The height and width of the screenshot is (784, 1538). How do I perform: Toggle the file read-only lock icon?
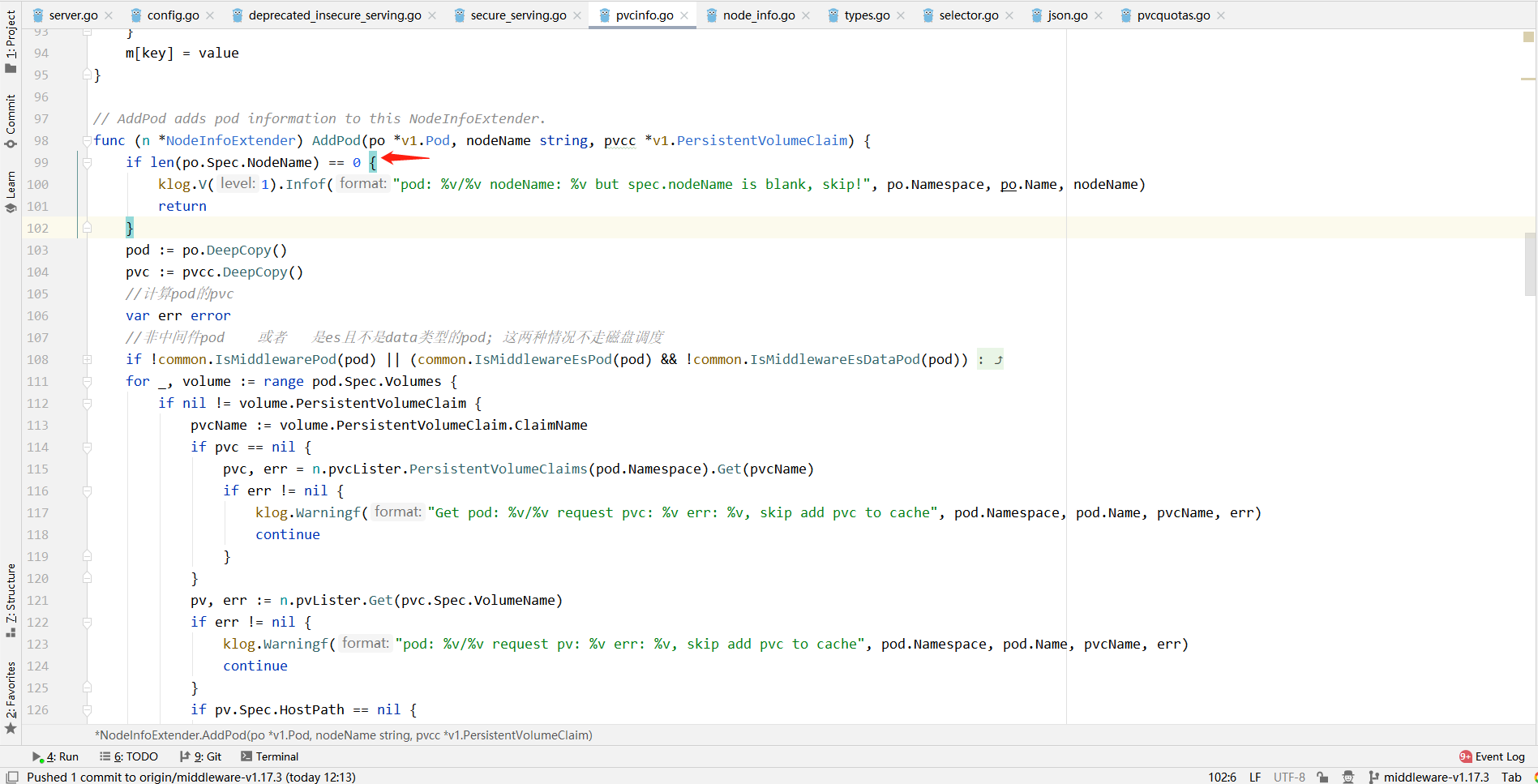pos(1322,777)
